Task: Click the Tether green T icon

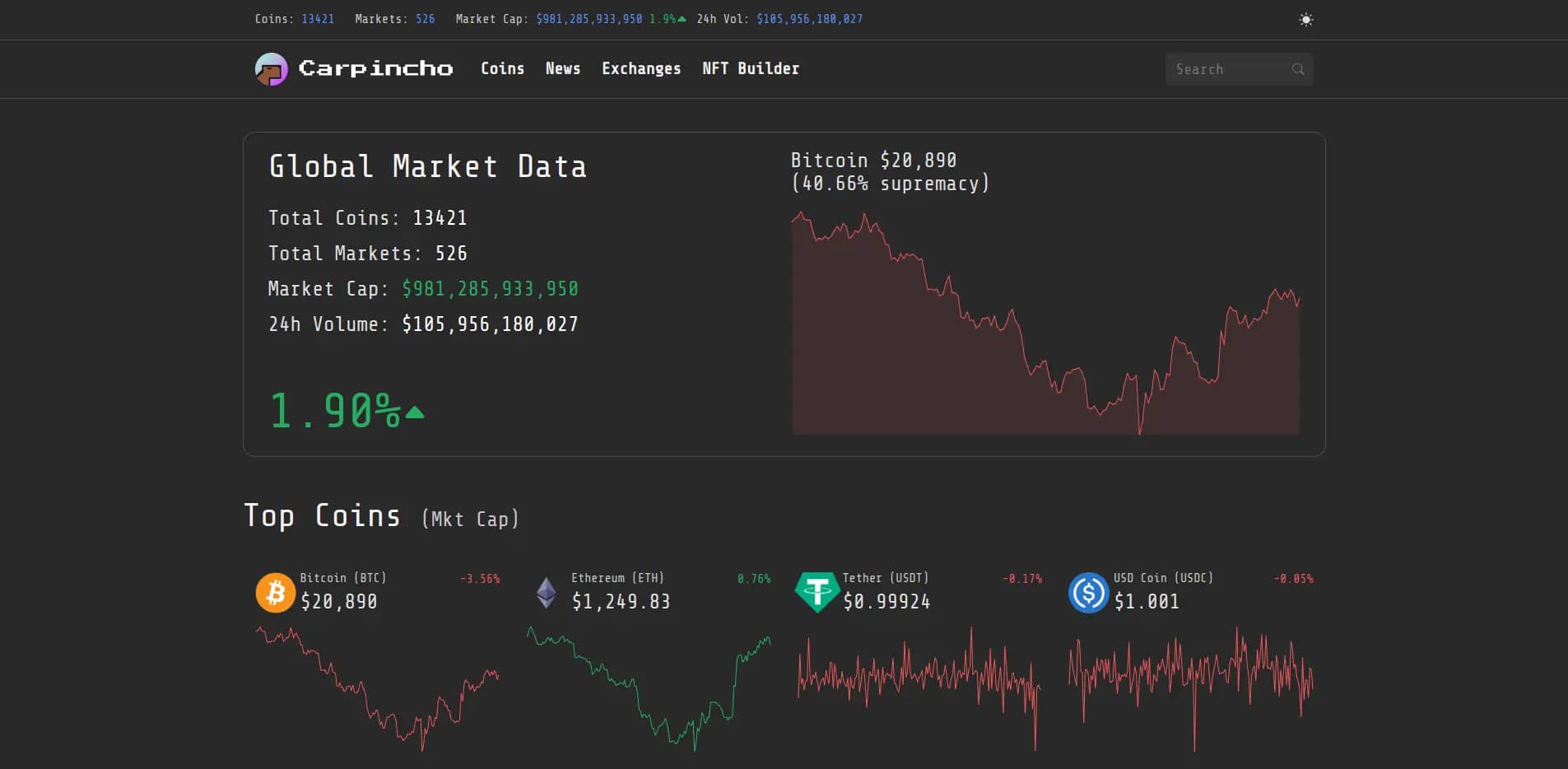Action: (x=817, y=593)
